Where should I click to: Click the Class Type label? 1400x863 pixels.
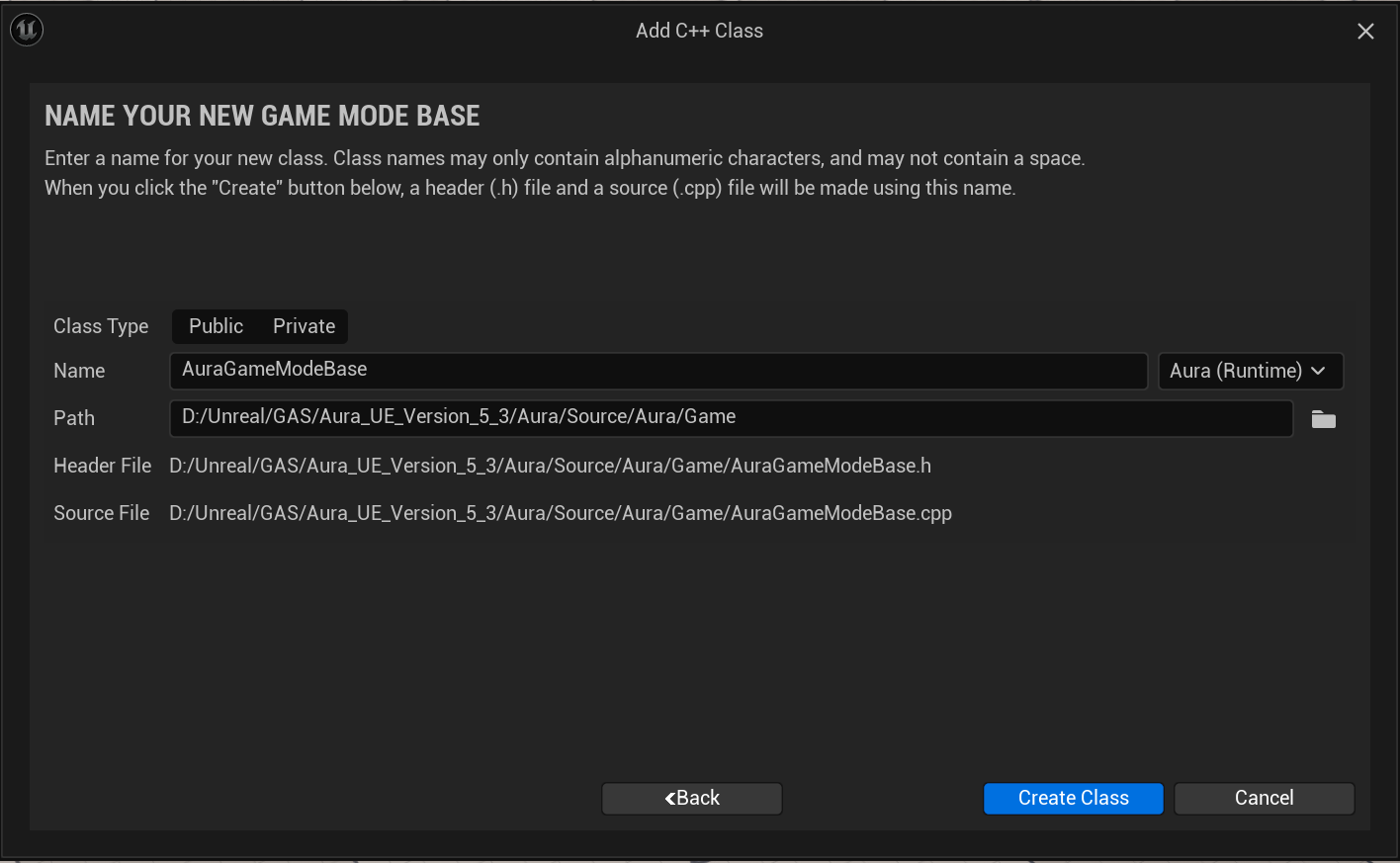pos(101,326)
